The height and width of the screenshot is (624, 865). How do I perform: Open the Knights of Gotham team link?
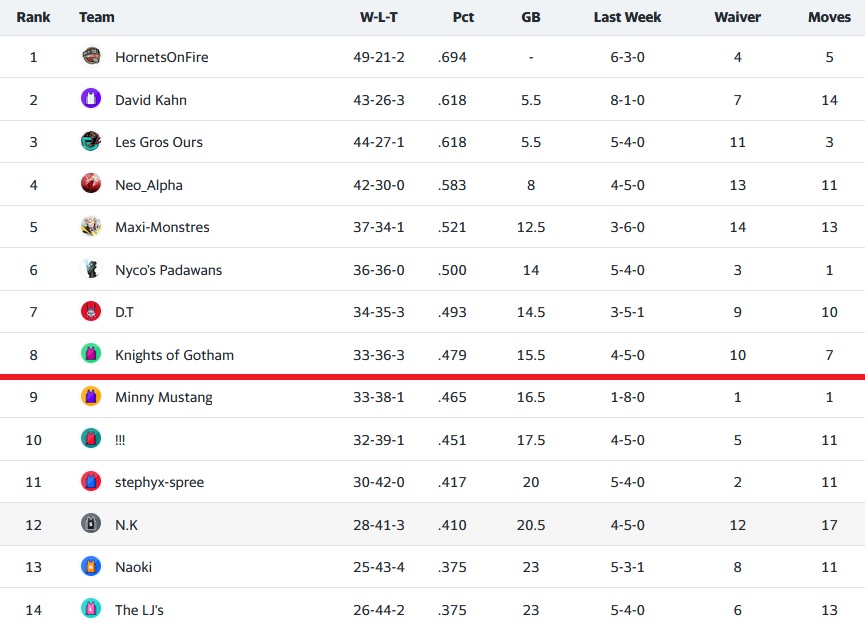click(x=174, y=355)
